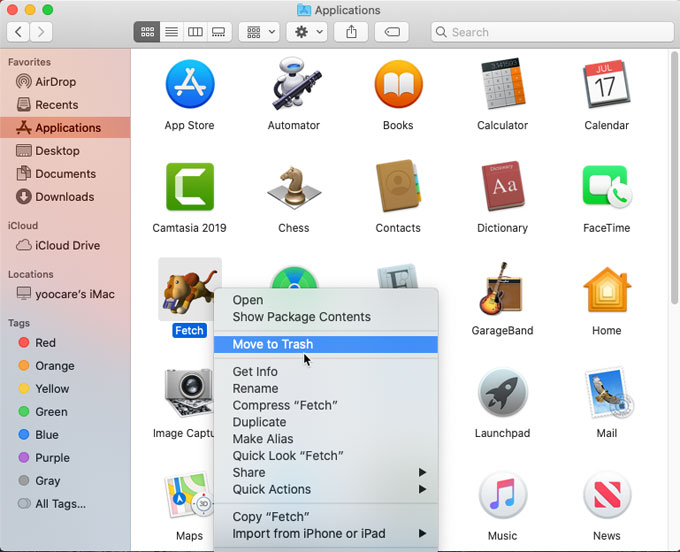Select the Camtasia 2019 icon
The width and height of the screenshot is (680, 552).
click(189, 188)
